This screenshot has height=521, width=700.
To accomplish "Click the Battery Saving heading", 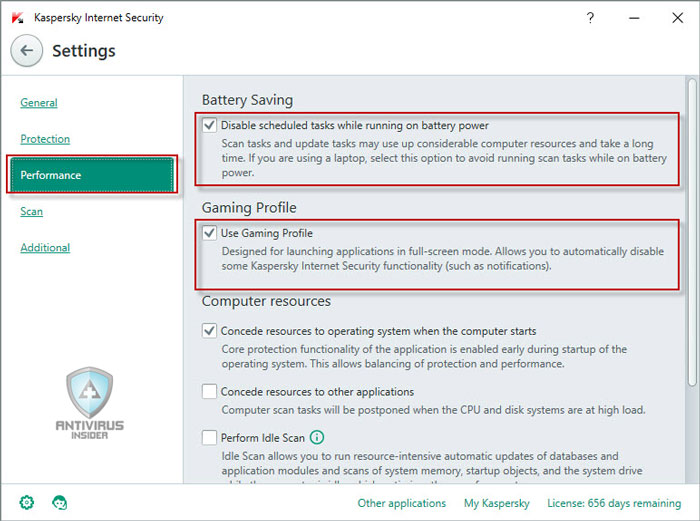I will [247, 100].
